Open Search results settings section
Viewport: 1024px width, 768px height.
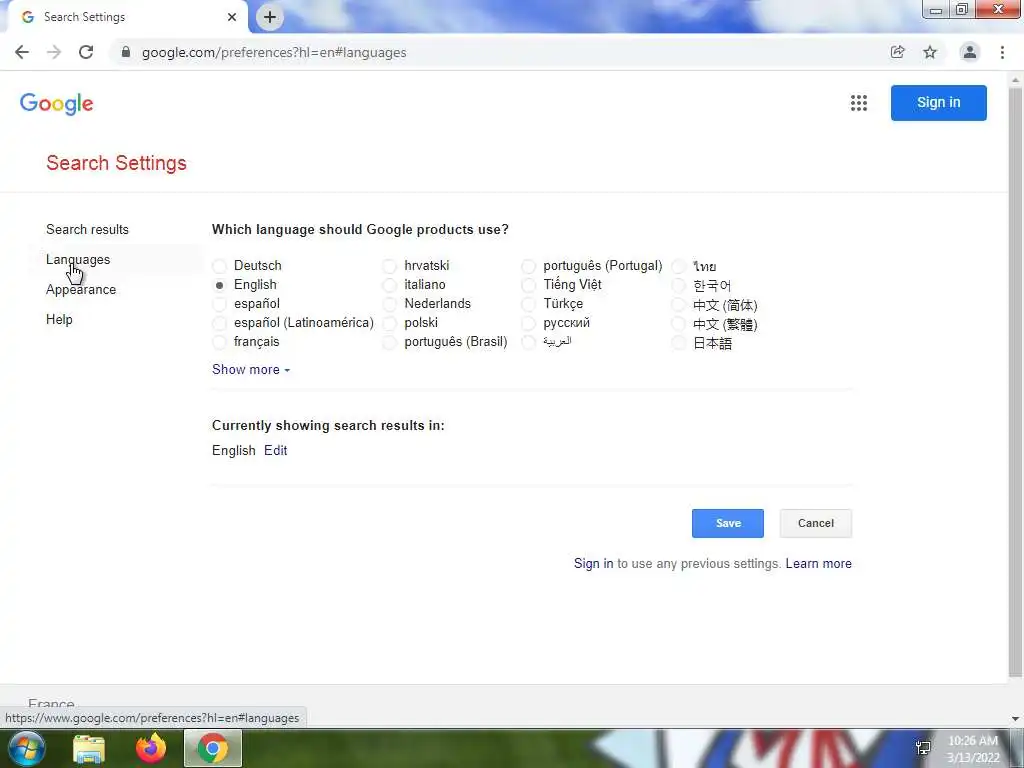tap(88, 229)
